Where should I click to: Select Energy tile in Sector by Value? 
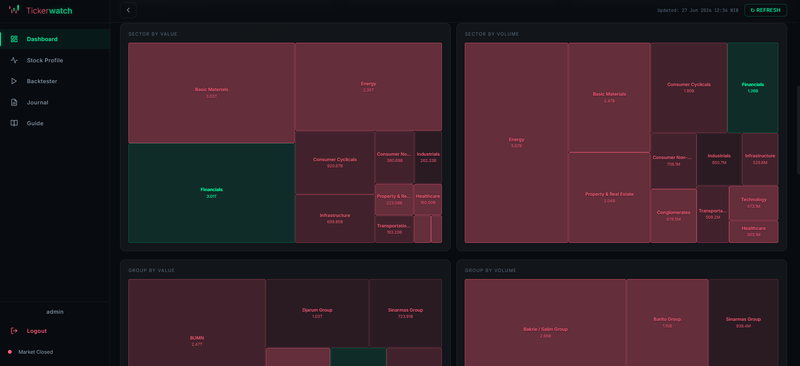tap(368, 87)
